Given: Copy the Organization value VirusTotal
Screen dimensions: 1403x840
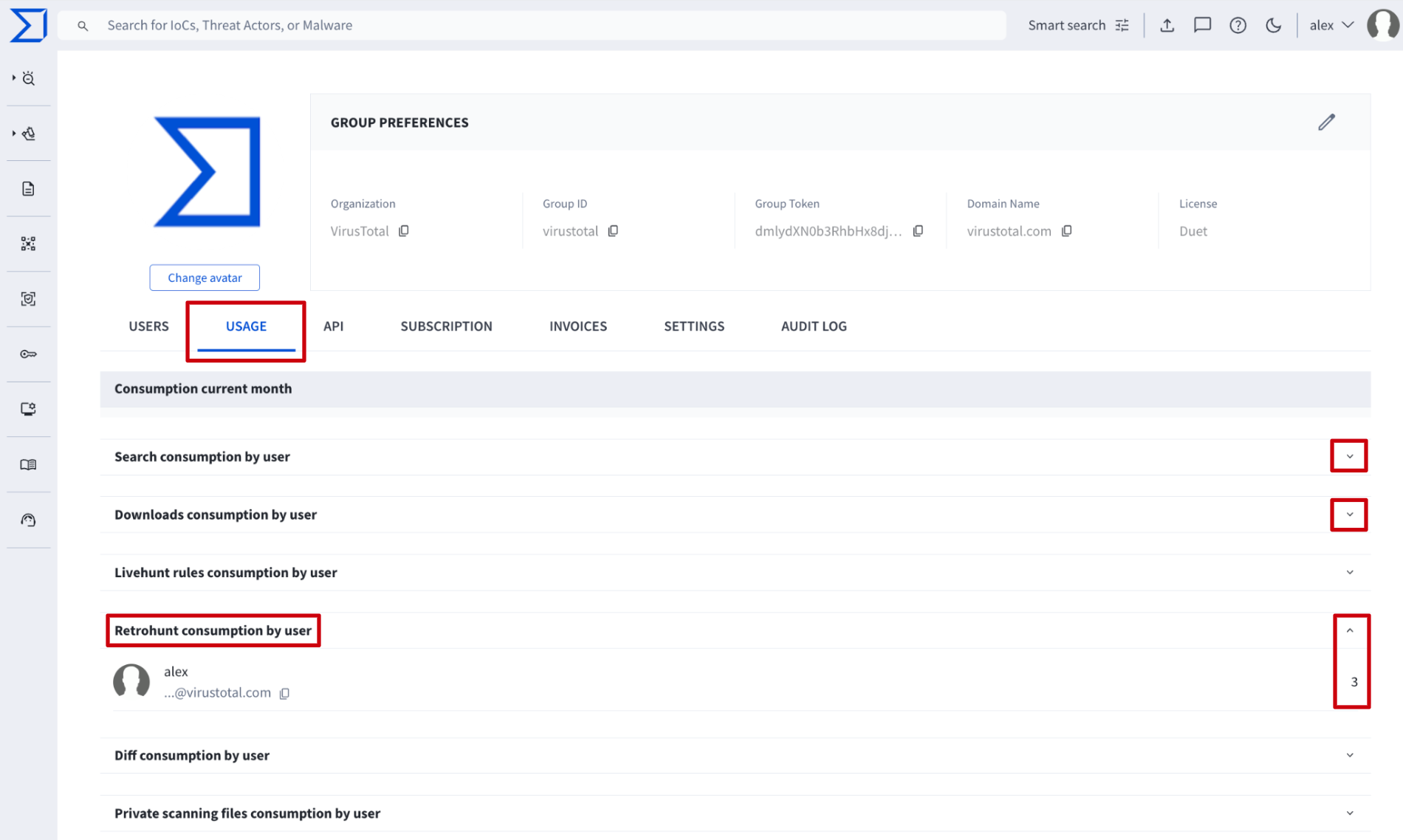Looking at the screenshot, I should (404, 231).
